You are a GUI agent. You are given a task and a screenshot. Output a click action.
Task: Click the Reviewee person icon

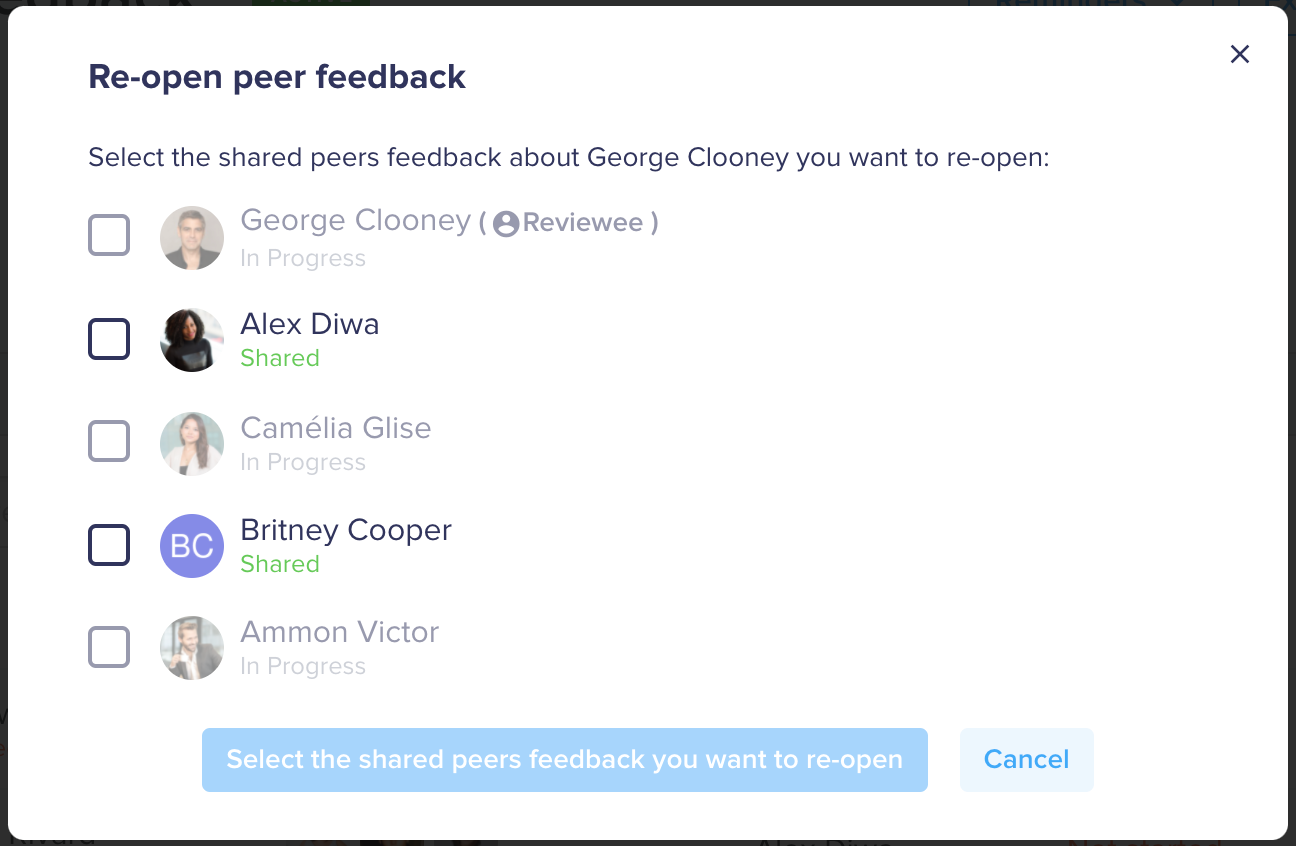click(506, 223)
